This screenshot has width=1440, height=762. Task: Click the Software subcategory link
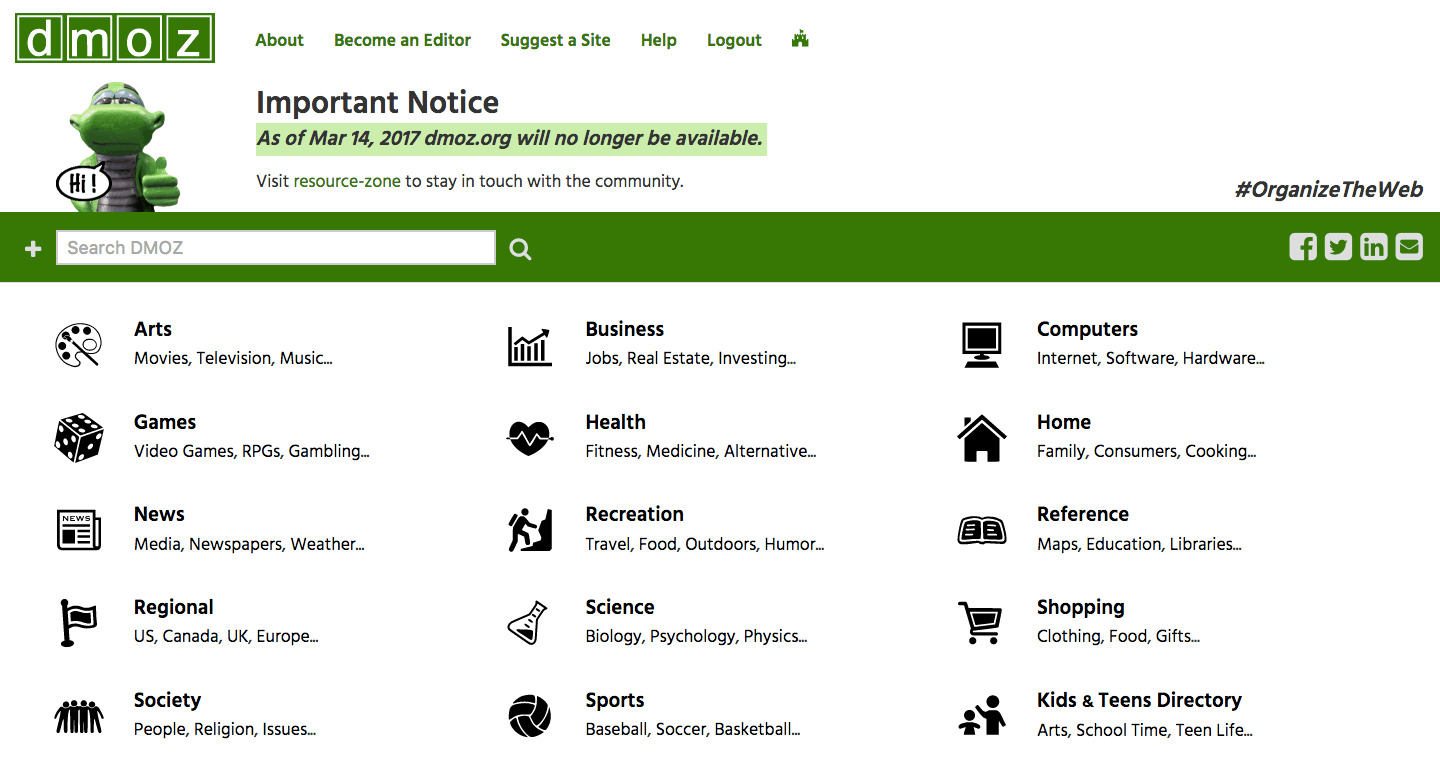click(x=1141, y=358)
